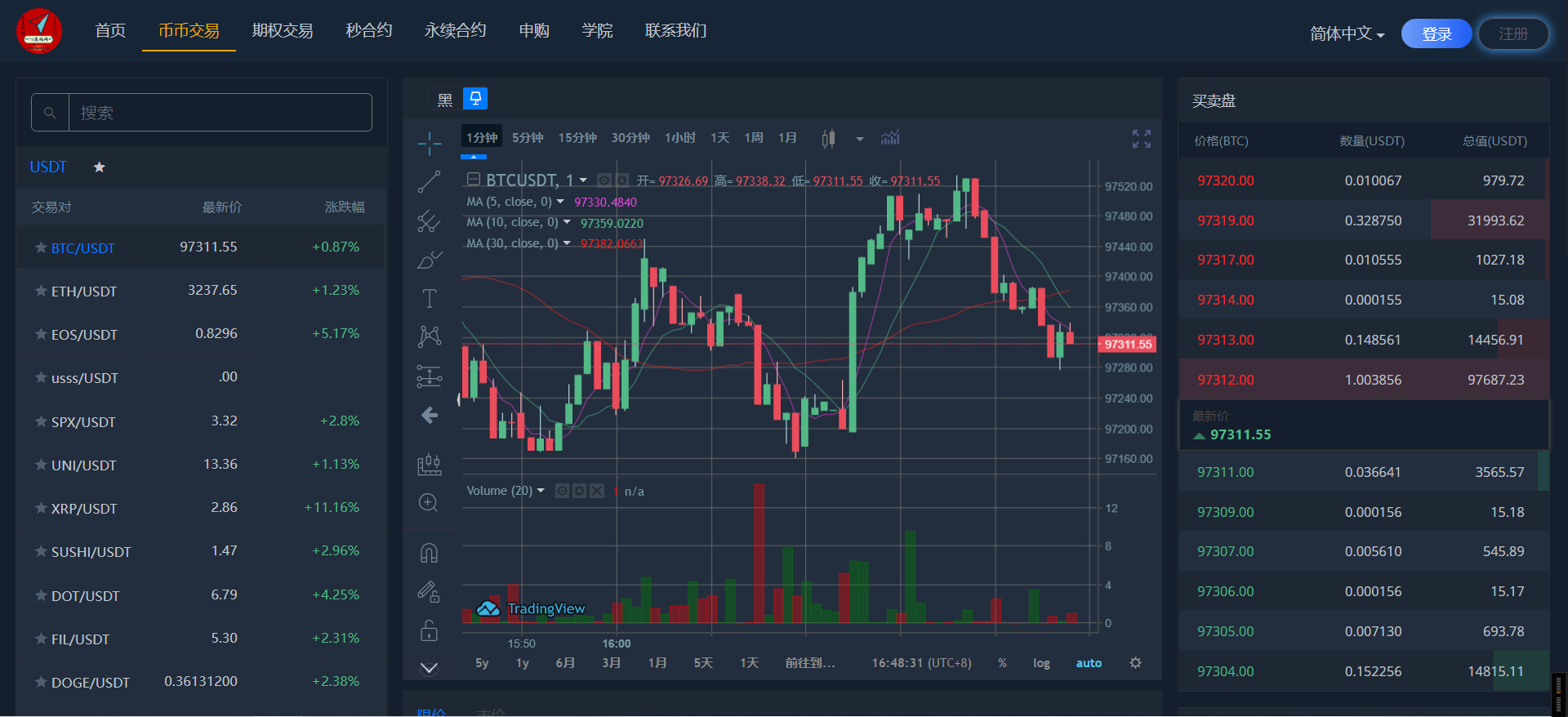Choose the text annotation tool
Image resolution: width=1568 pixels, height=717 pixels.
(x=429, y=298)
